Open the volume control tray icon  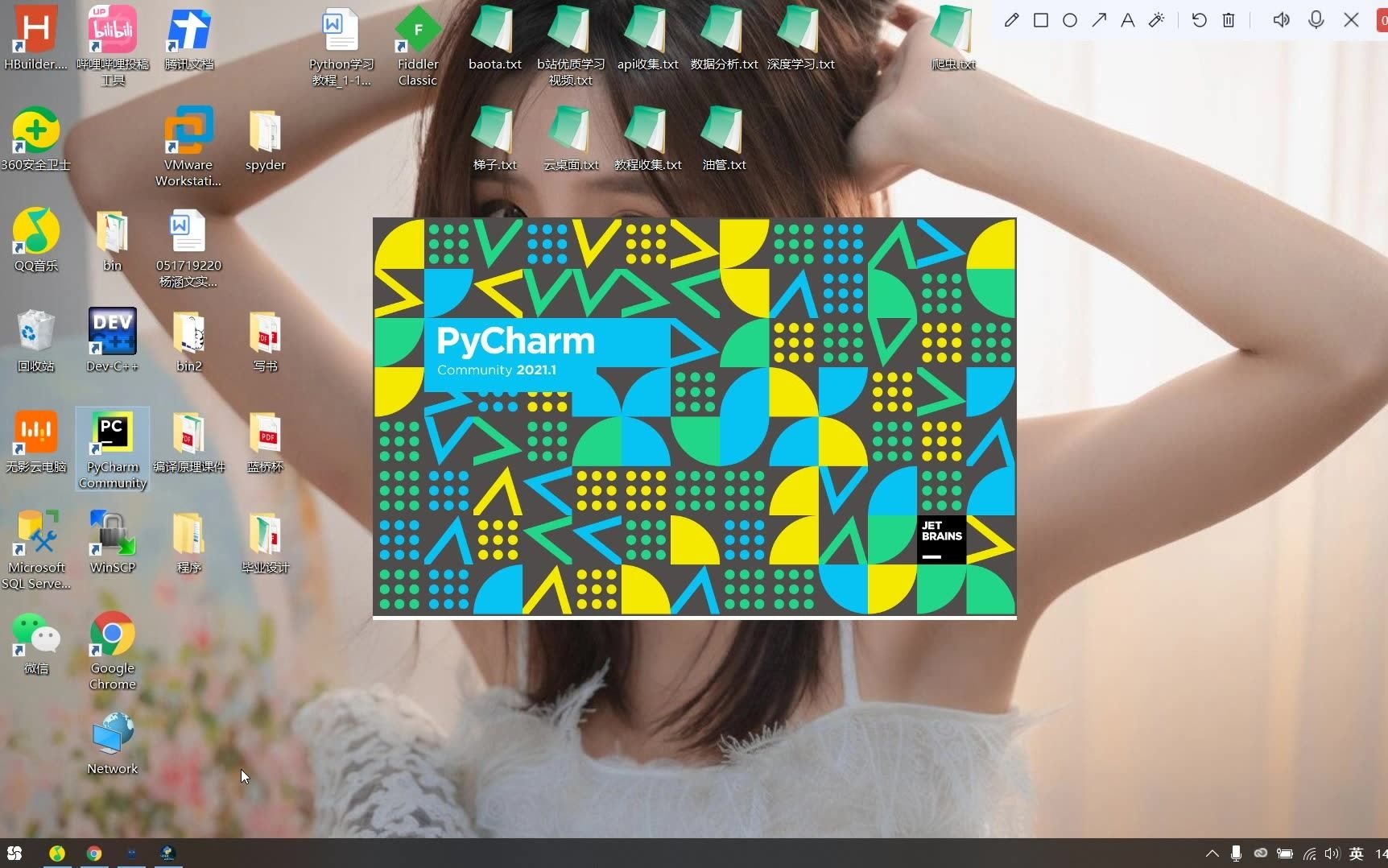coord(1332,854)
